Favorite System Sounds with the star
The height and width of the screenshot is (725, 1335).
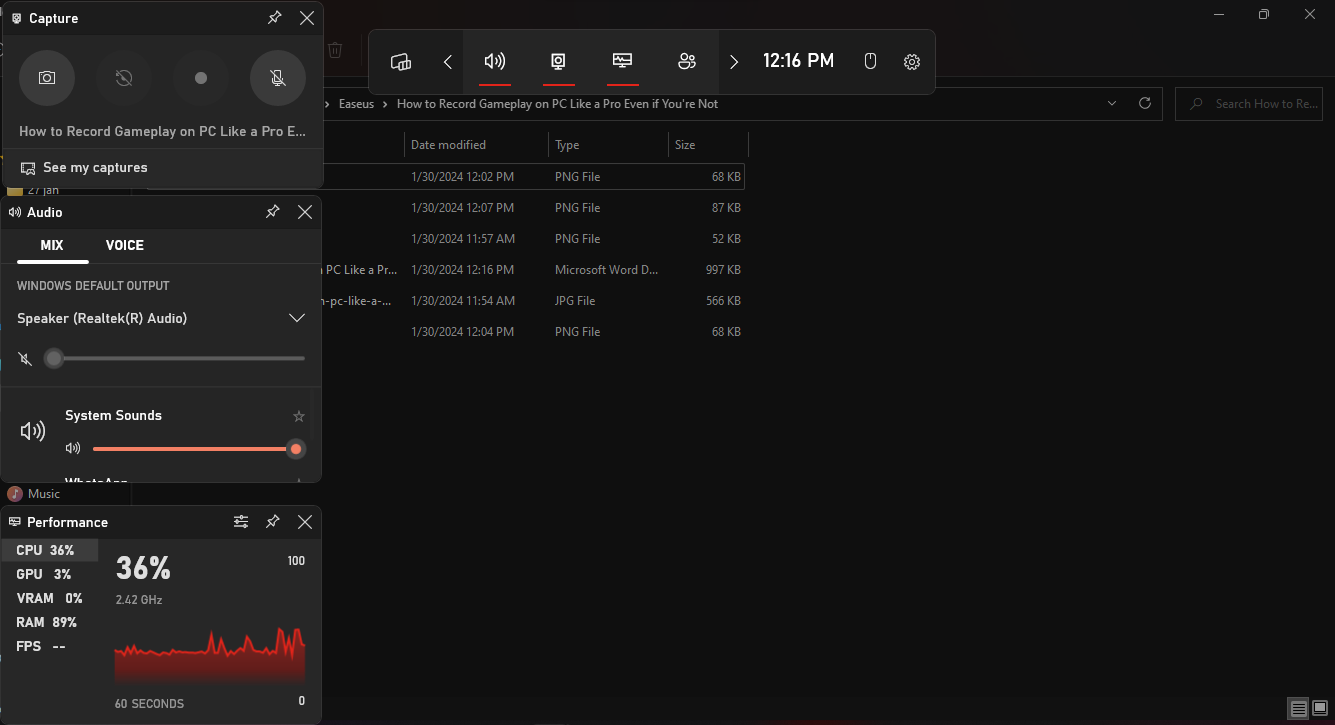tap(298, 415)
